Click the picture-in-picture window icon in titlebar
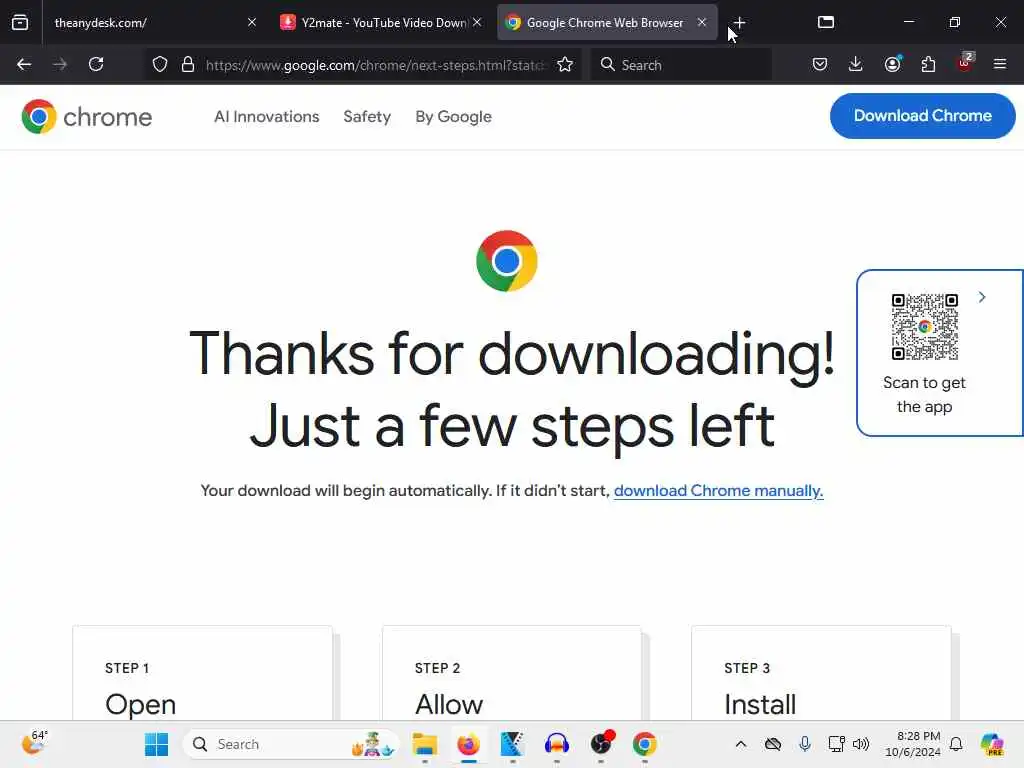1024x768 pixels. tap(826, 22)
